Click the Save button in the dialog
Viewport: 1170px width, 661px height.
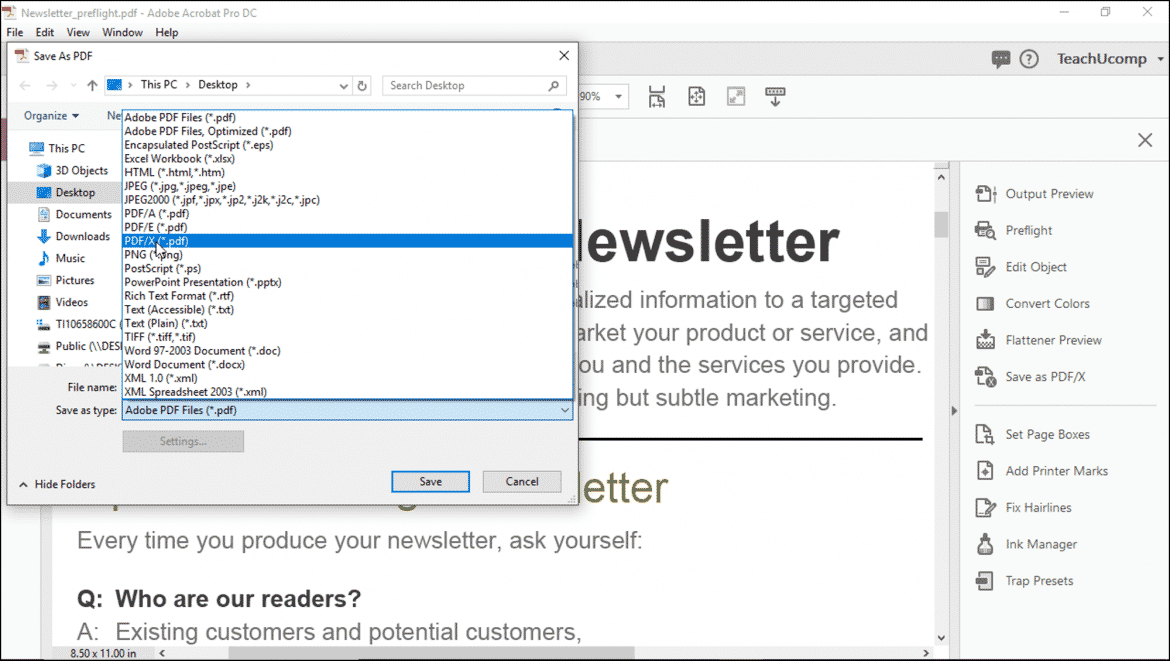pos(430,481)
